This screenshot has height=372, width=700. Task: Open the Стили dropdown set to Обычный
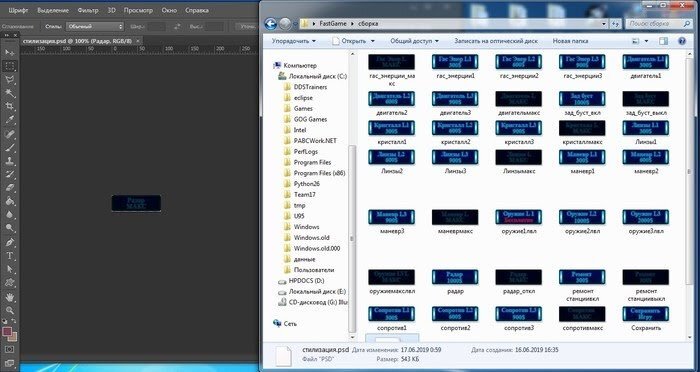pyautogui.click(x=95, y=26)
